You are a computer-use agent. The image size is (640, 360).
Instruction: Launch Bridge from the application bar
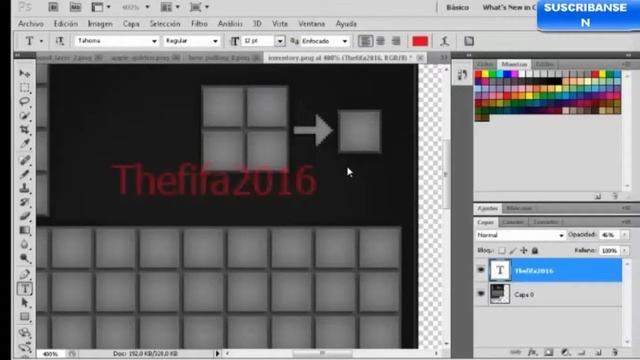pos(53,7)
